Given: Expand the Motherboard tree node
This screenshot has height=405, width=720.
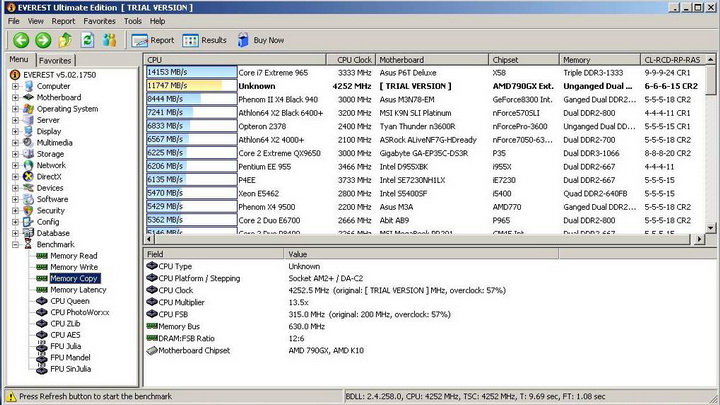Looking at the screenshot, I should 15,97.
